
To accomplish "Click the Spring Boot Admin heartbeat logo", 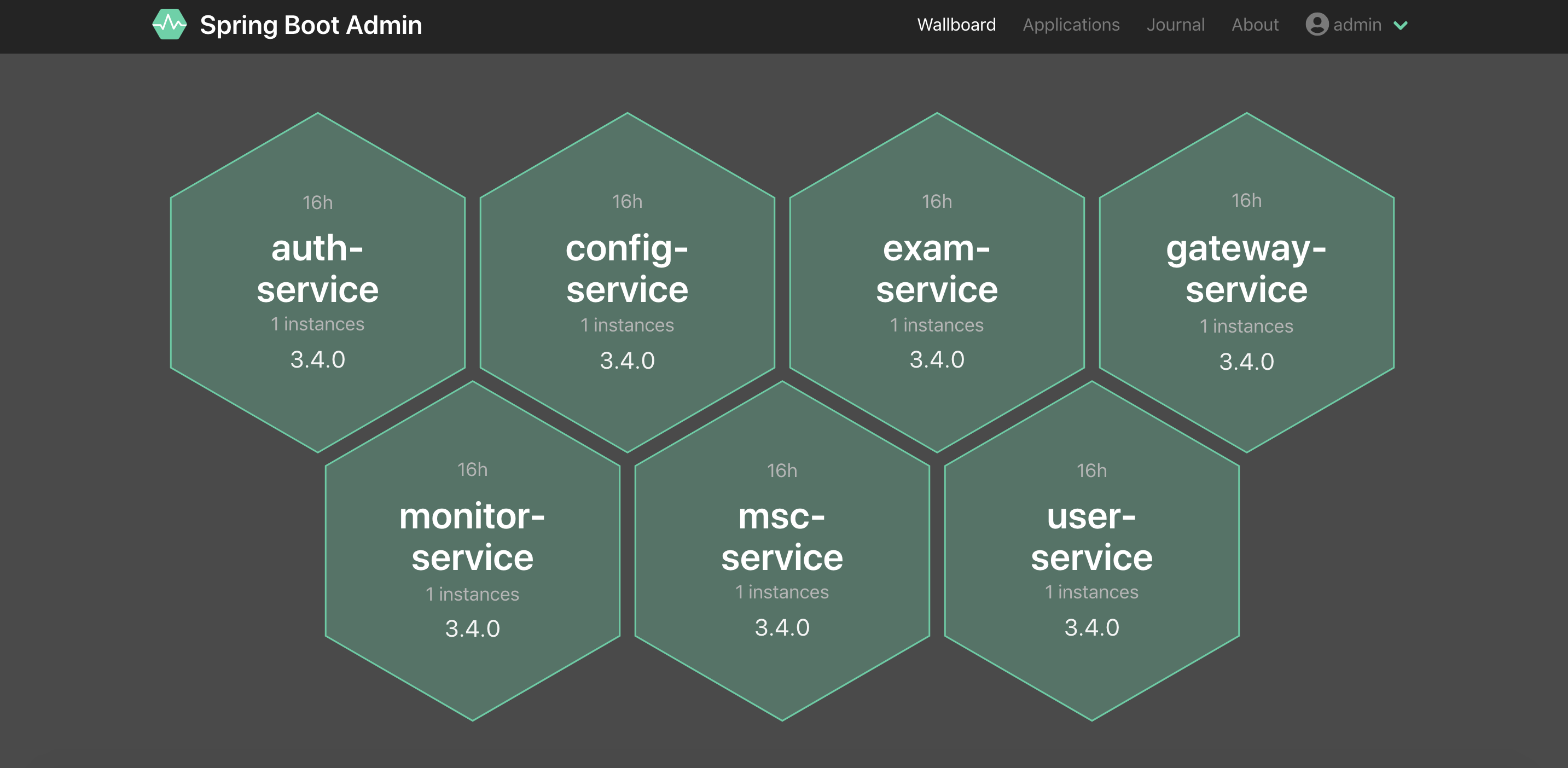I will (x=169, y=25).
